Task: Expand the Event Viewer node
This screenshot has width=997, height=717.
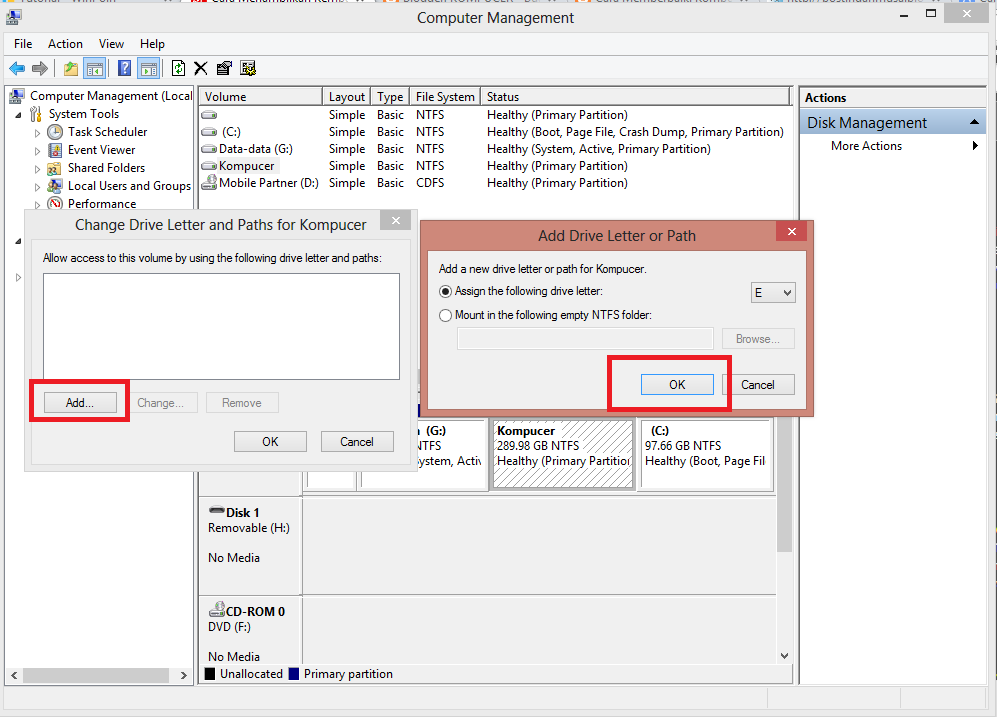Action: click(38, 151)
